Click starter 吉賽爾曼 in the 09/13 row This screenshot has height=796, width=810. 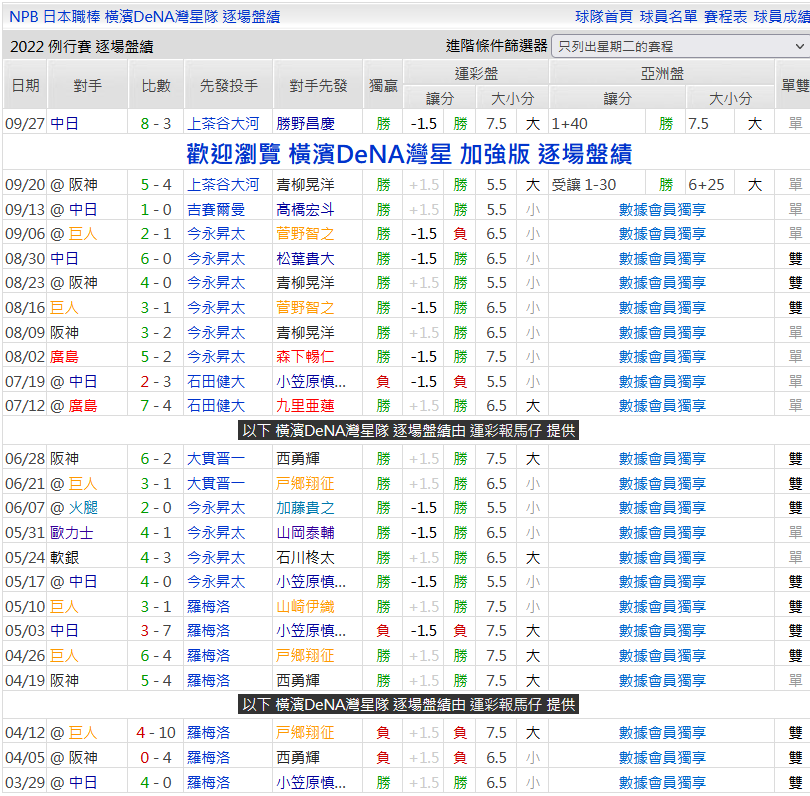pos(216,210)
